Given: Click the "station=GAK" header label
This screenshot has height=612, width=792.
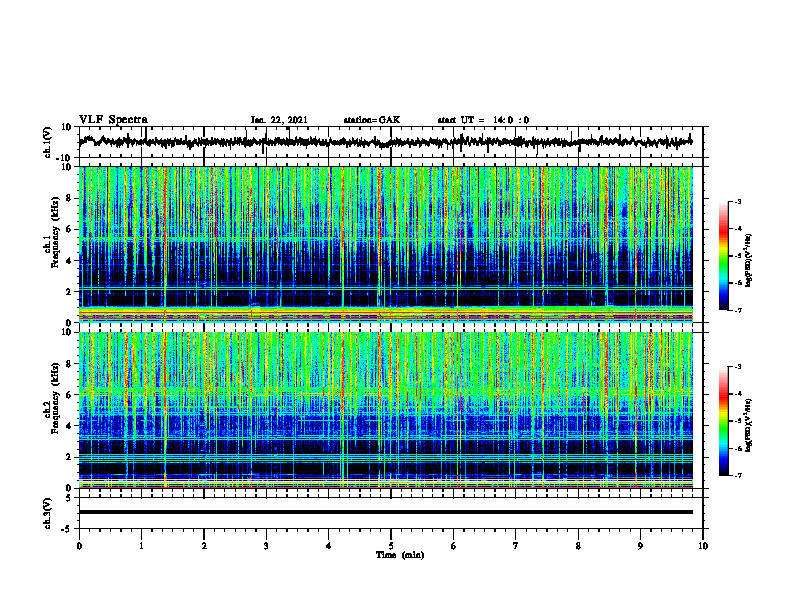Looking at the screenshot, I should pos(372,120).
